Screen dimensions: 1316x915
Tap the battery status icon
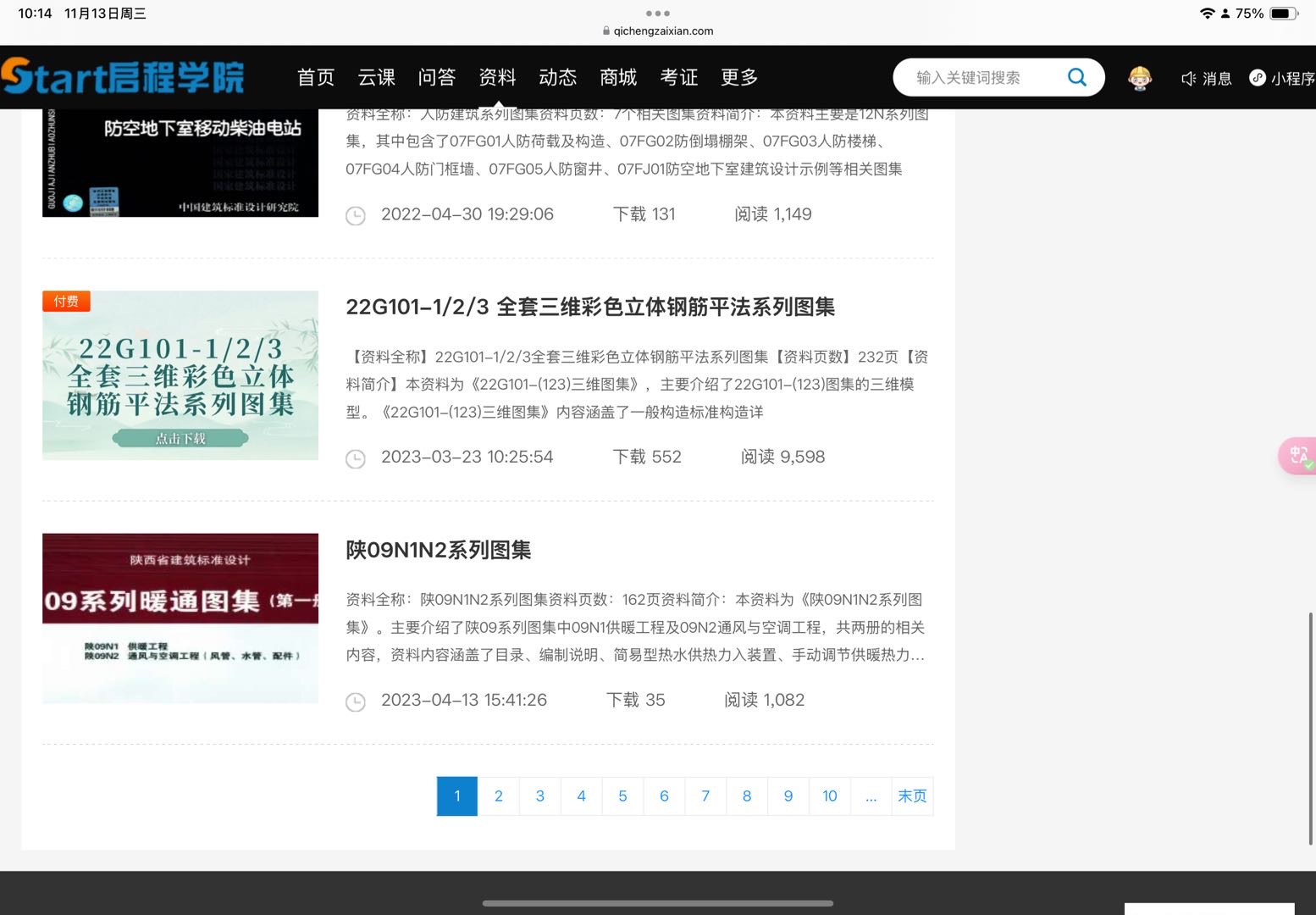pyautogui.click(x=1283, y=14)
